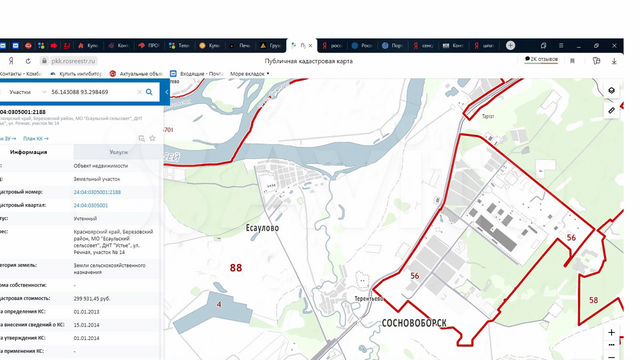Clear the coordinates search field with the X
The image size is (640, 360).
click(x=140, y=92)
